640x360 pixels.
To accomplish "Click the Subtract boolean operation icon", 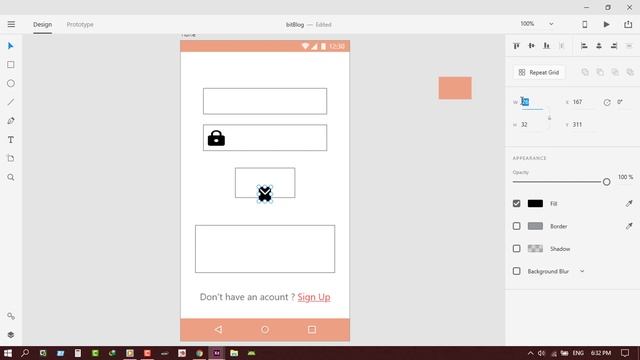I will (600, 72).
